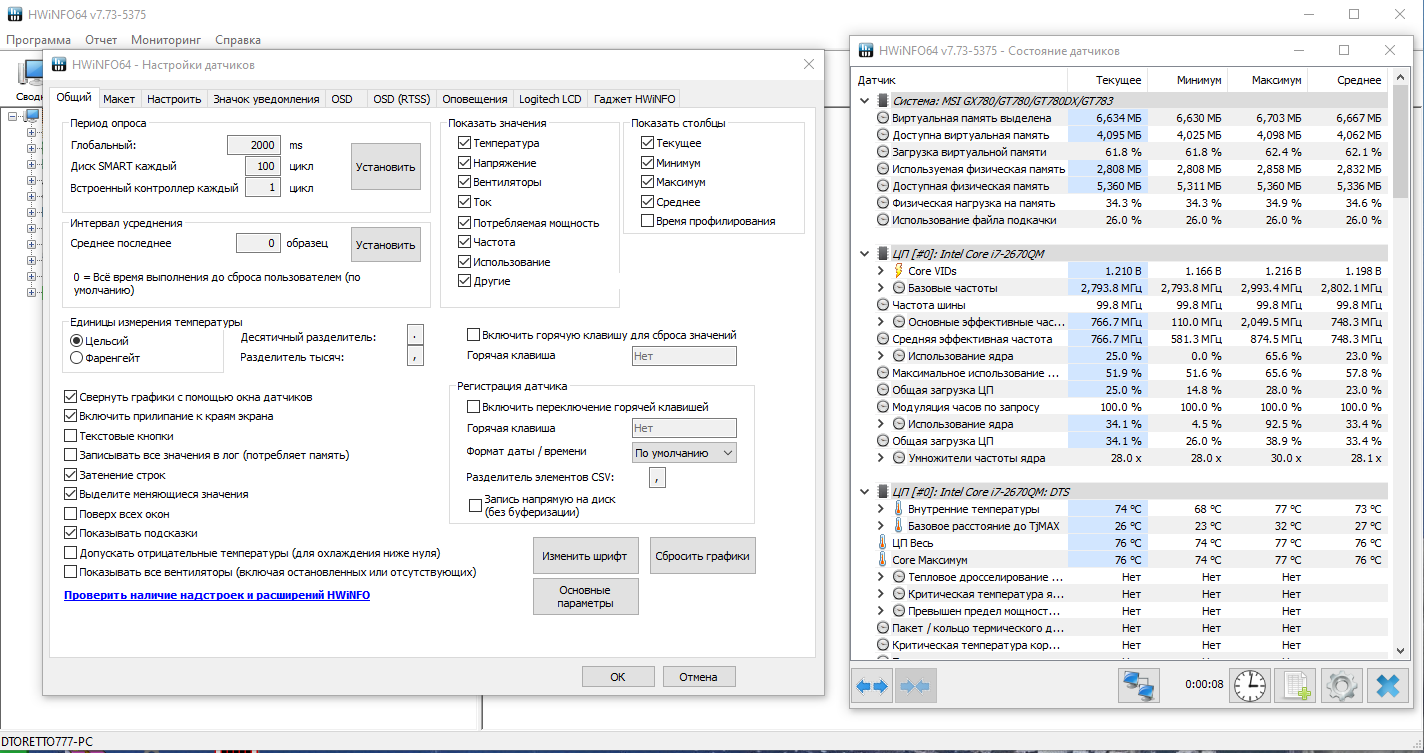Click circle icon beside Средняя эффективная частота

(x=883, y=339)
